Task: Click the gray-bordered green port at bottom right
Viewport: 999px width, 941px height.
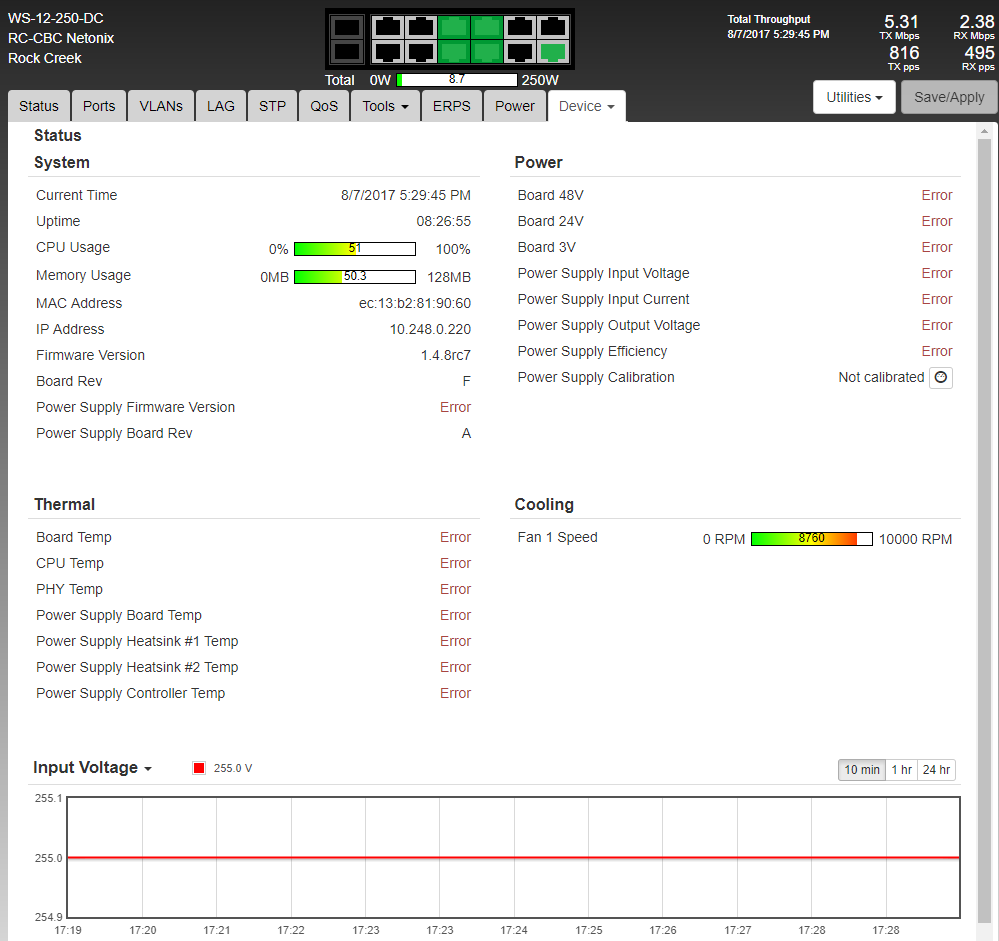Action: [551, 52]
